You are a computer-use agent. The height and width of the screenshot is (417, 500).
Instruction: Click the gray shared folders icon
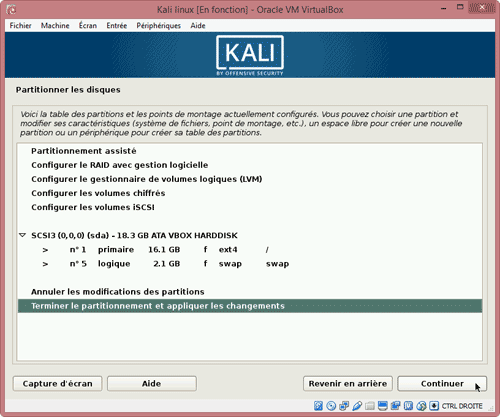coord(370,405)
